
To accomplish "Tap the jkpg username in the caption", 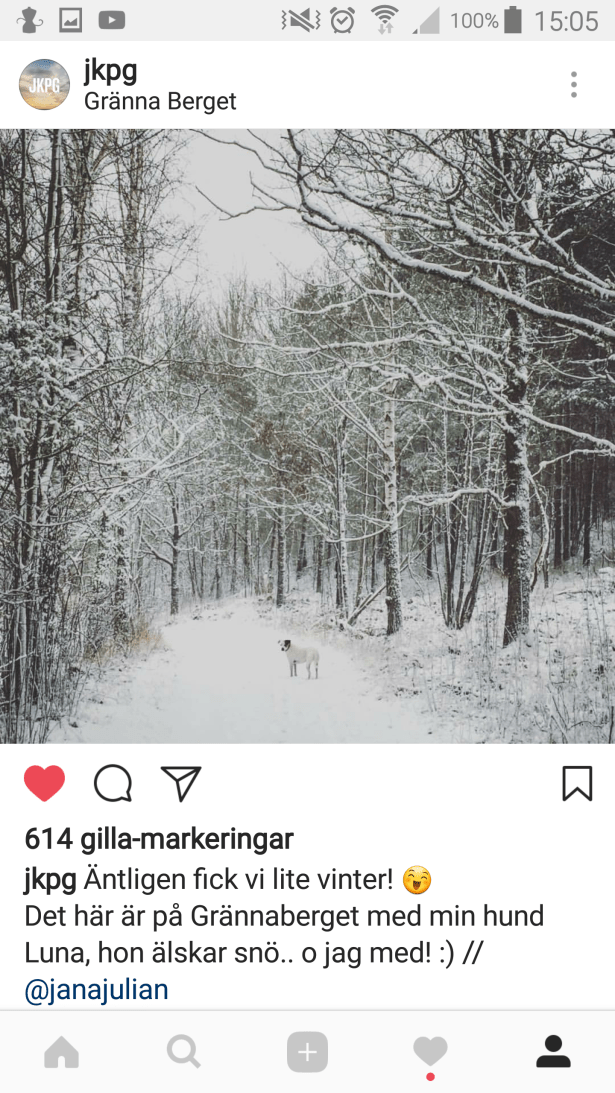I will click(x=50, y=880).
